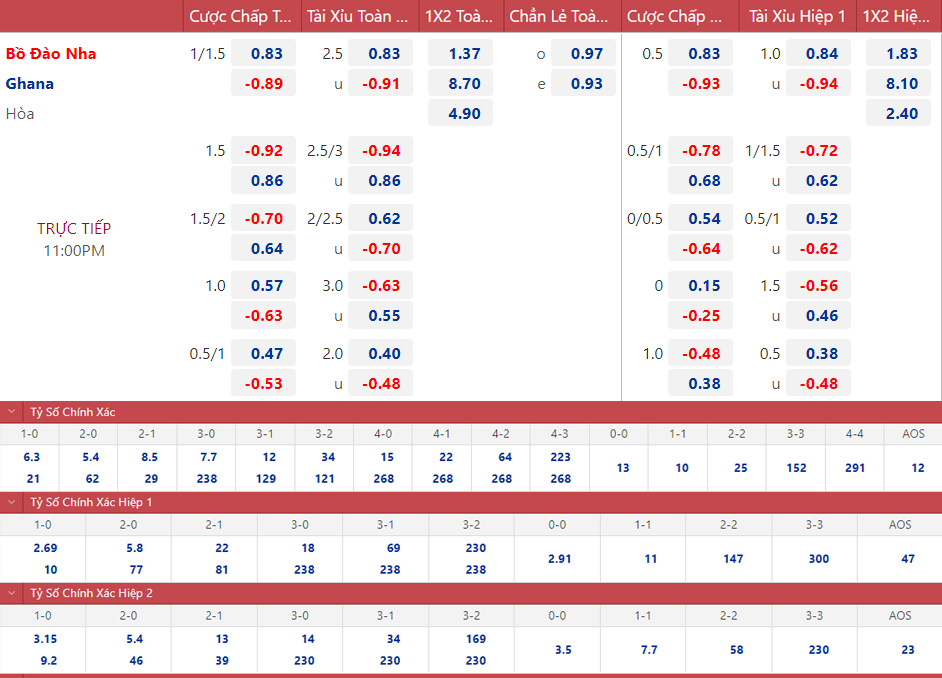This screenshot has height=678, width=942.
Task: Select the Cược Chấp T... column header
Action: pyautogui.click(x=241, y=16)
